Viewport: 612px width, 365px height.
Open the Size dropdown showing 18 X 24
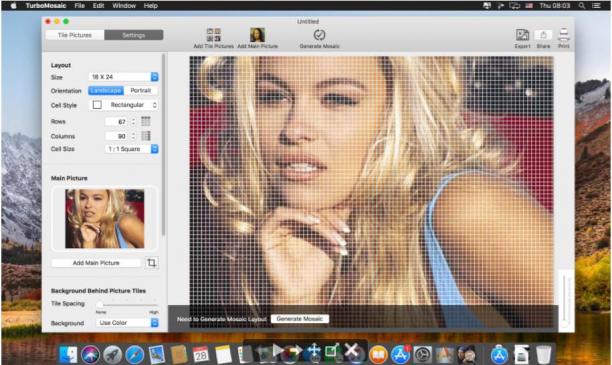coord(123,77)
